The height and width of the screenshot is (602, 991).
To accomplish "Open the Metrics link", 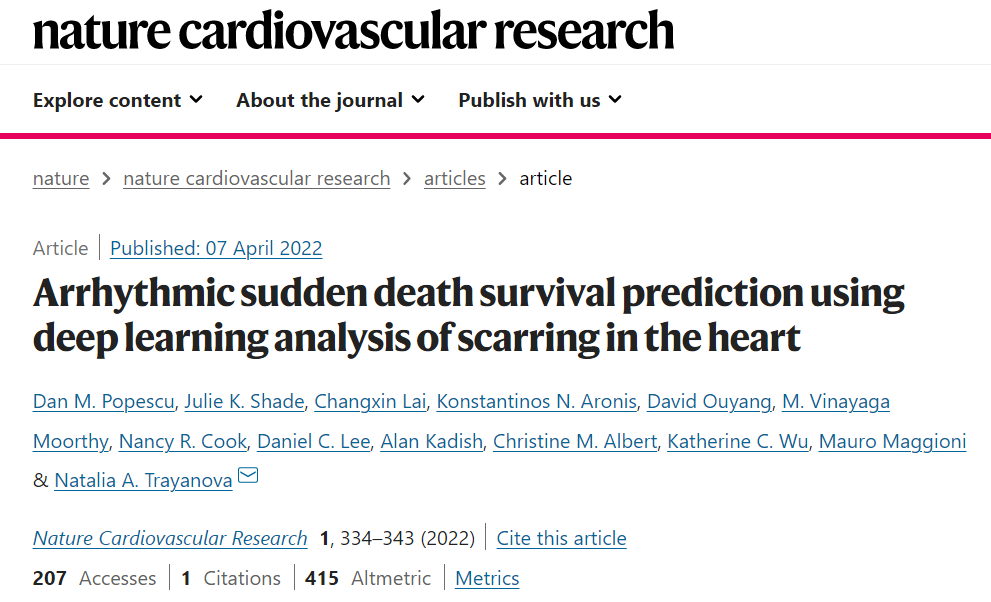I will tap(487, 578).
